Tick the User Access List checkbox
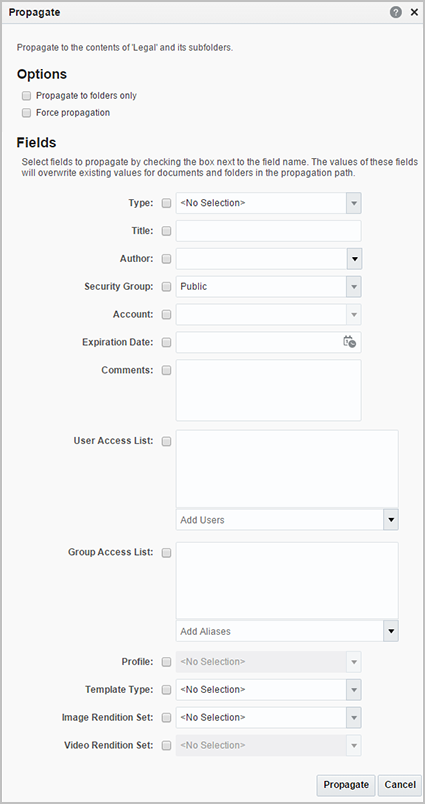The width and height of the screenshot is (425, 804). coord(166,441)
